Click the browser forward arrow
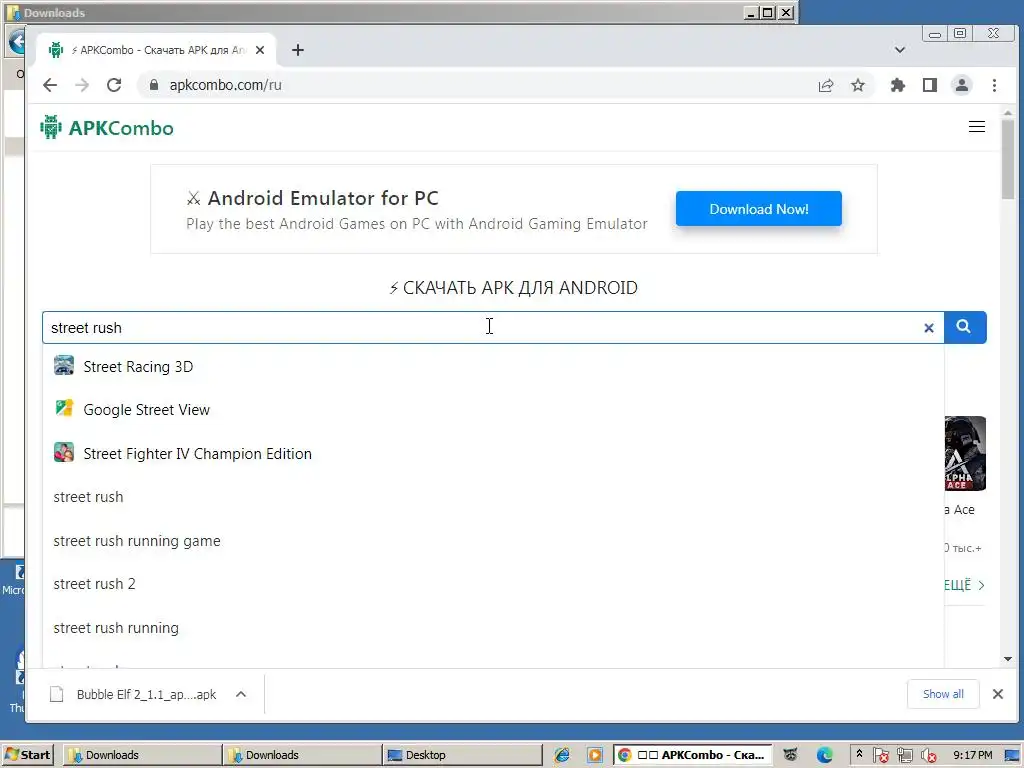This screenshot has width=1024, height=768. pyautogui.click(x=82, y=85)
